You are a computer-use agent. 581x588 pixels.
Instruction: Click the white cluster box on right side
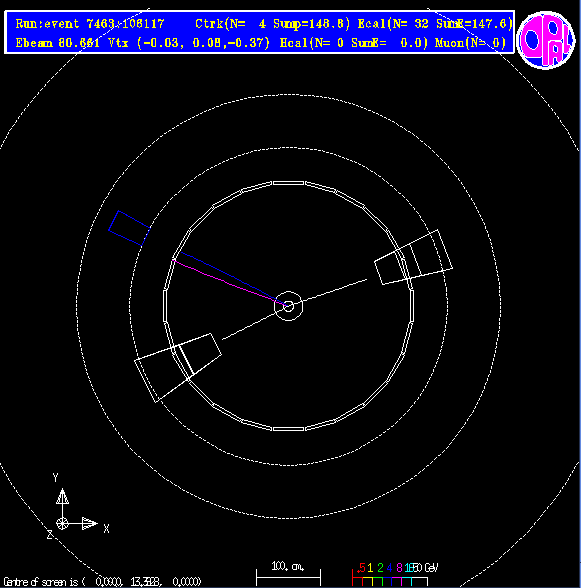413,257
